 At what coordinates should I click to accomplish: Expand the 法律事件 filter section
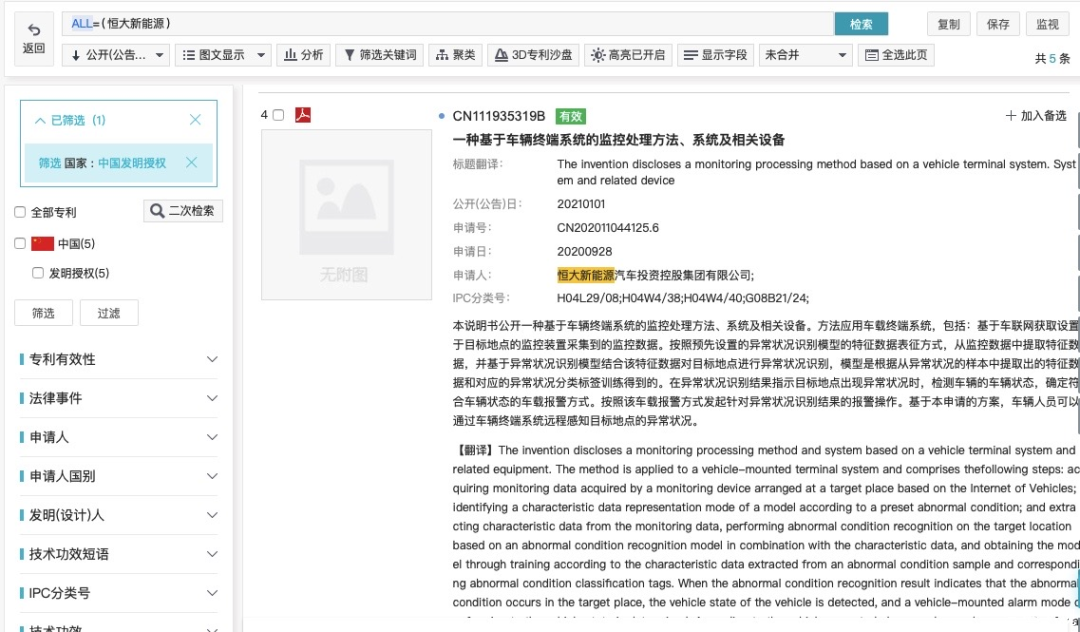pos(118,398)
